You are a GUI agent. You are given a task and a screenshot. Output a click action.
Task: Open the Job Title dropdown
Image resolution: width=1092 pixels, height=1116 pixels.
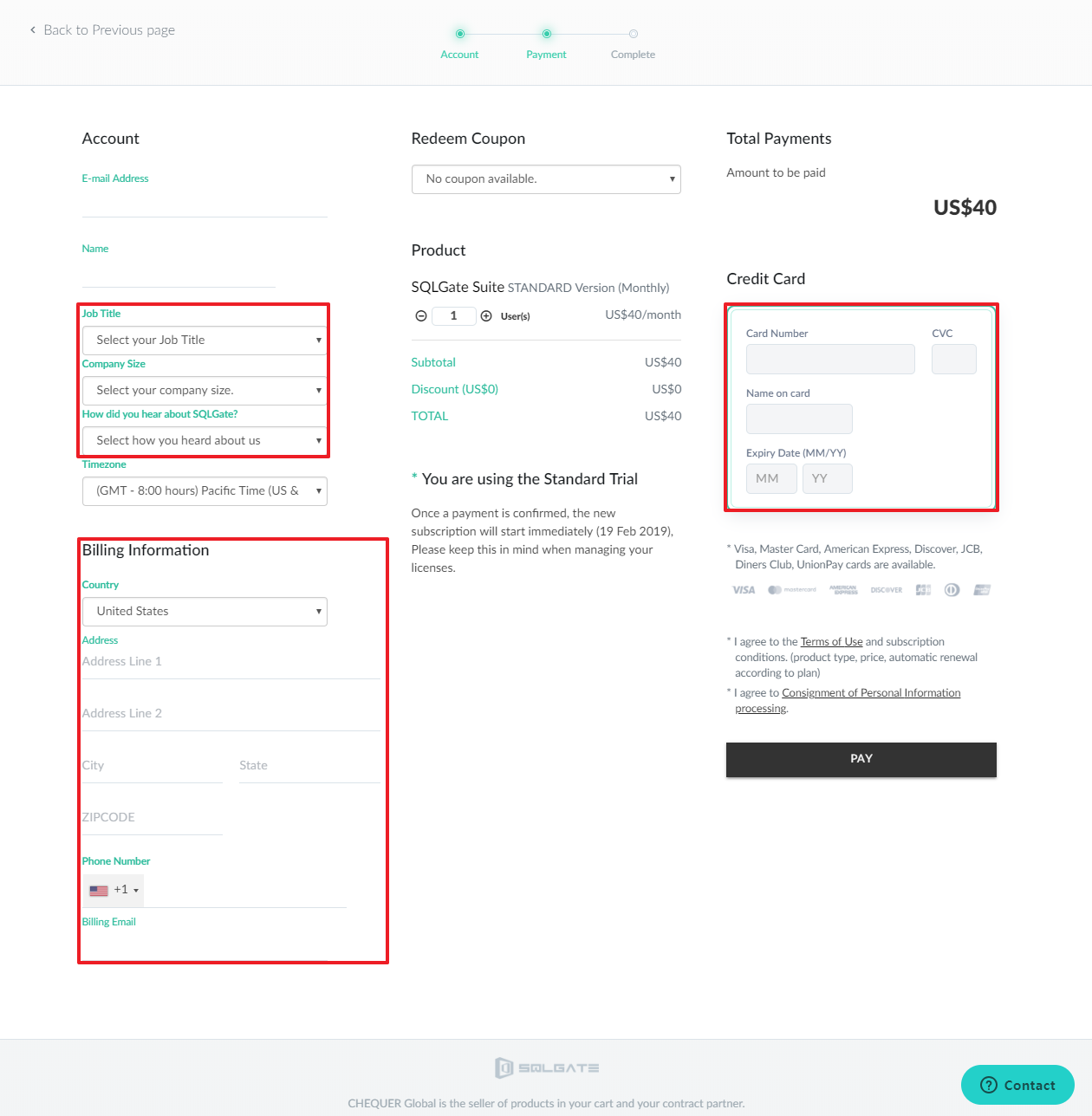205,341
